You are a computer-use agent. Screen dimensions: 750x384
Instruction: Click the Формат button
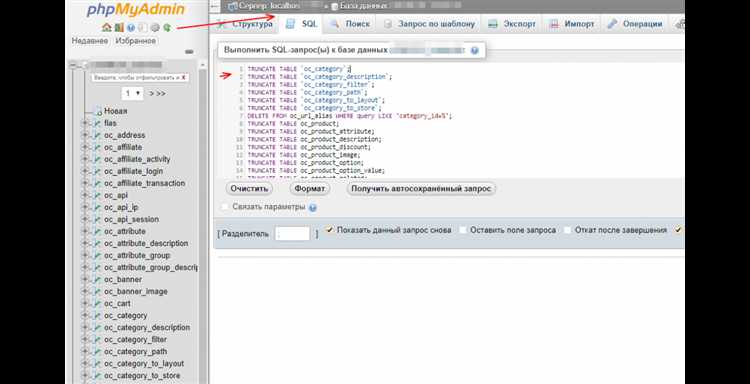click(309, 189)
